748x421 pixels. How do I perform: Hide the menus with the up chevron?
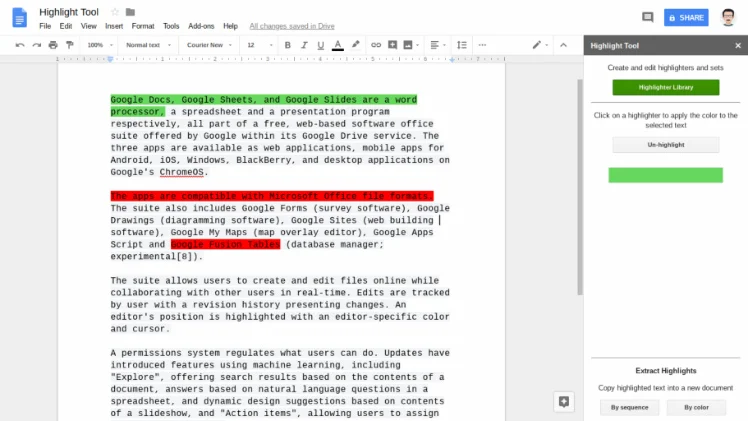point(563,45)
